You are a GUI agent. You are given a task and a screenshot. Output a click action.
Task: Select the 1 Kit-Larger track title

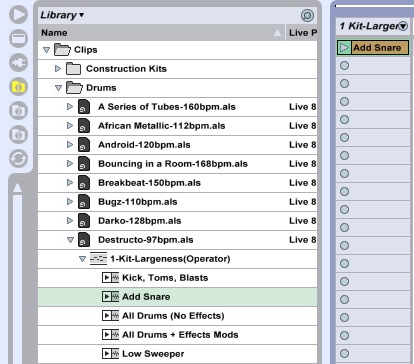point(369,26)
